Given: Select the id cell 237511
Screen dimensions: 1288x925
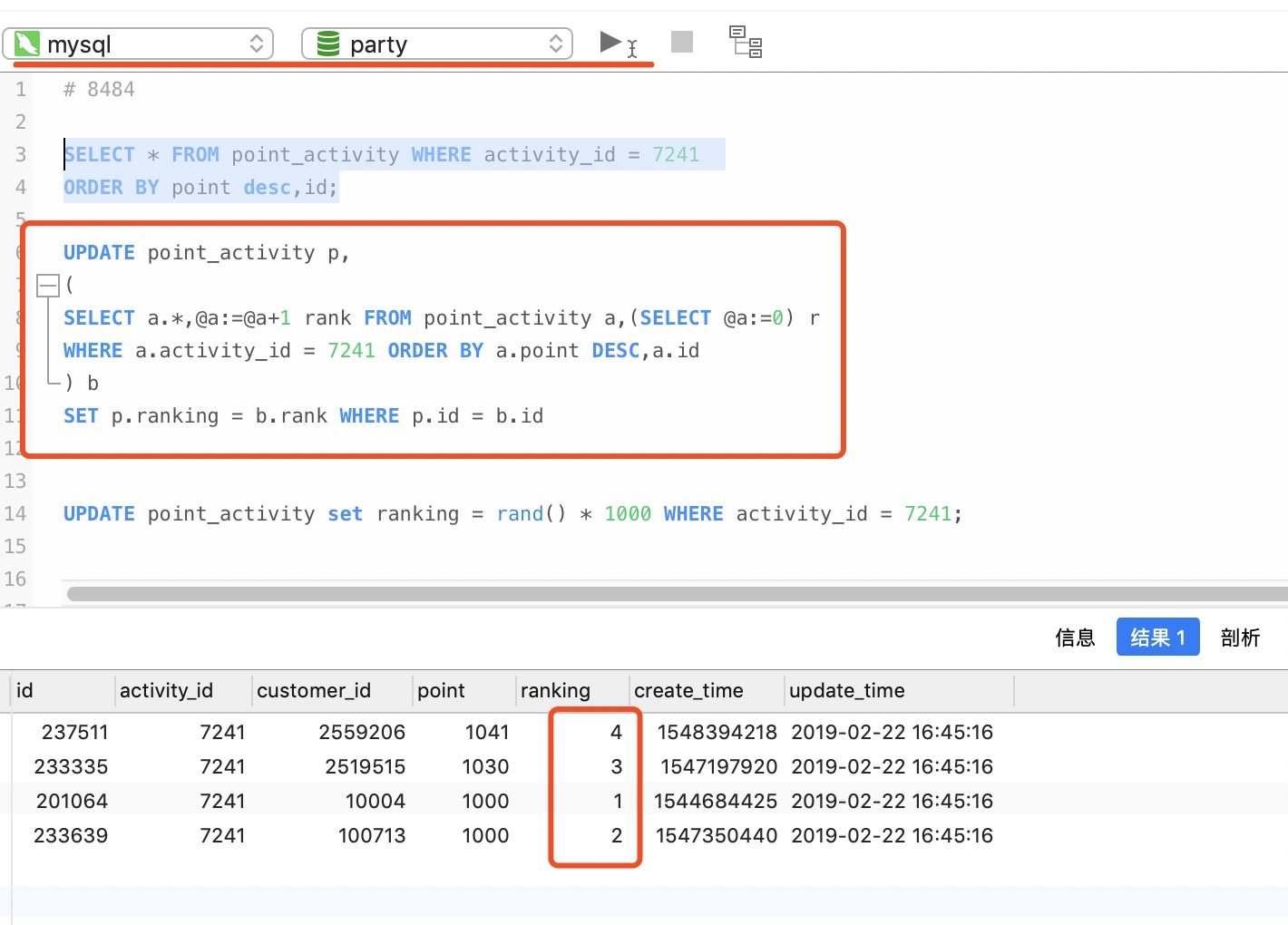Looking at the screenshot, I should point(74,732).
